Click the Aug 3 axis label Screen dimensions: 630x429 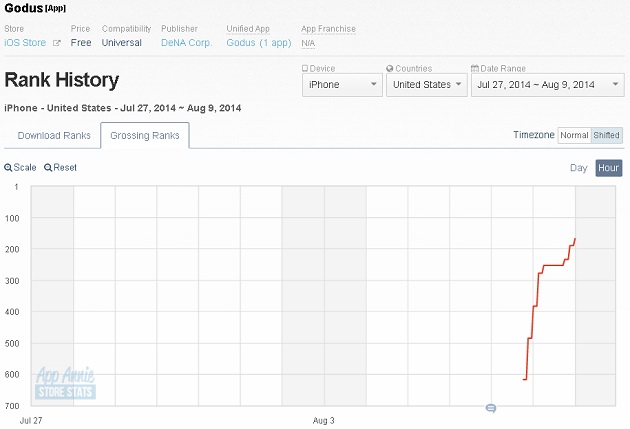[x=323, y=421]
